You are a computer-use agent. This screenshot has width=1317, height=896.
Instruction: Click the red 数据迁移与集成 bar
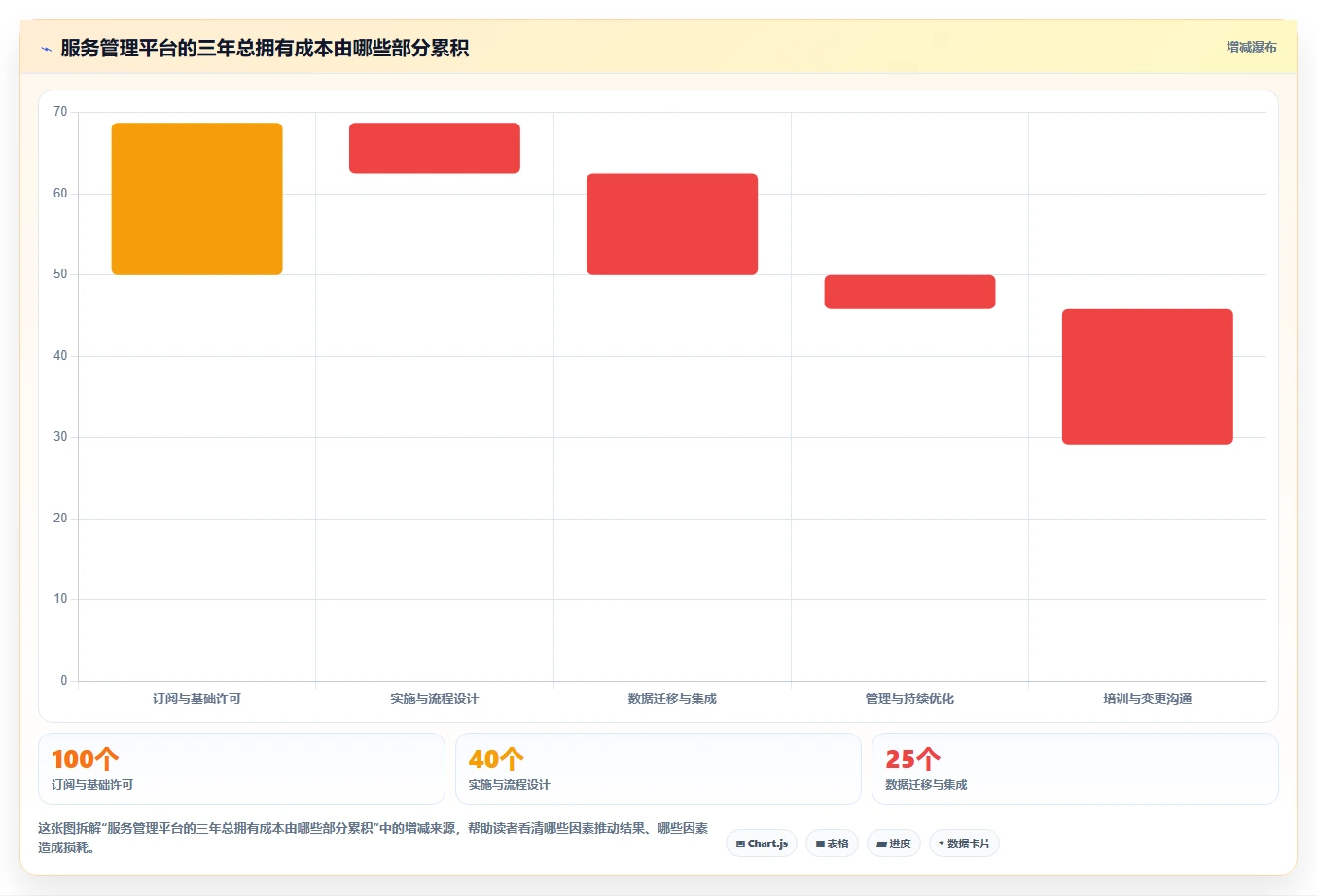(x=672, y=224)
